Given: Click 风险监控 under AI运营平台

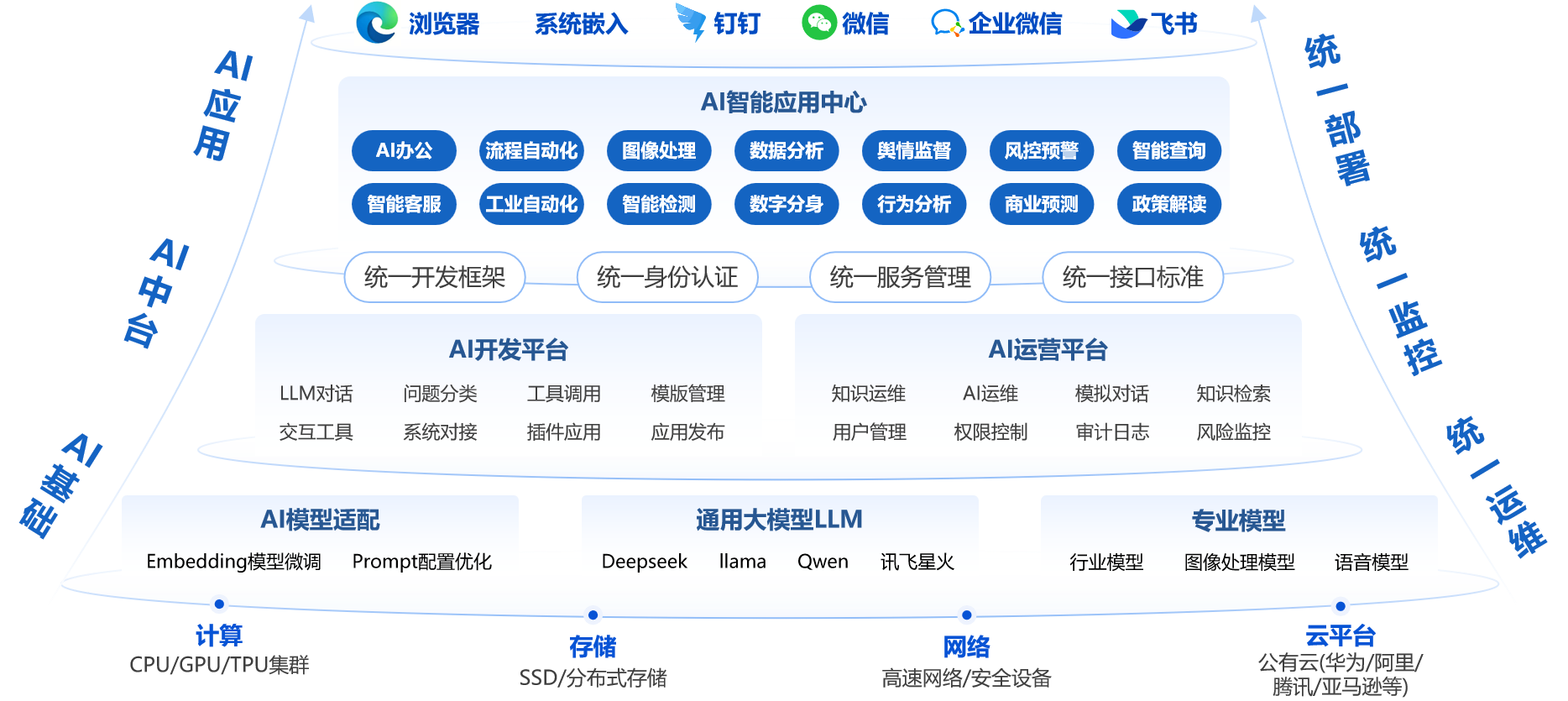Looking at the screenshot, I should tap(1233, 432).
